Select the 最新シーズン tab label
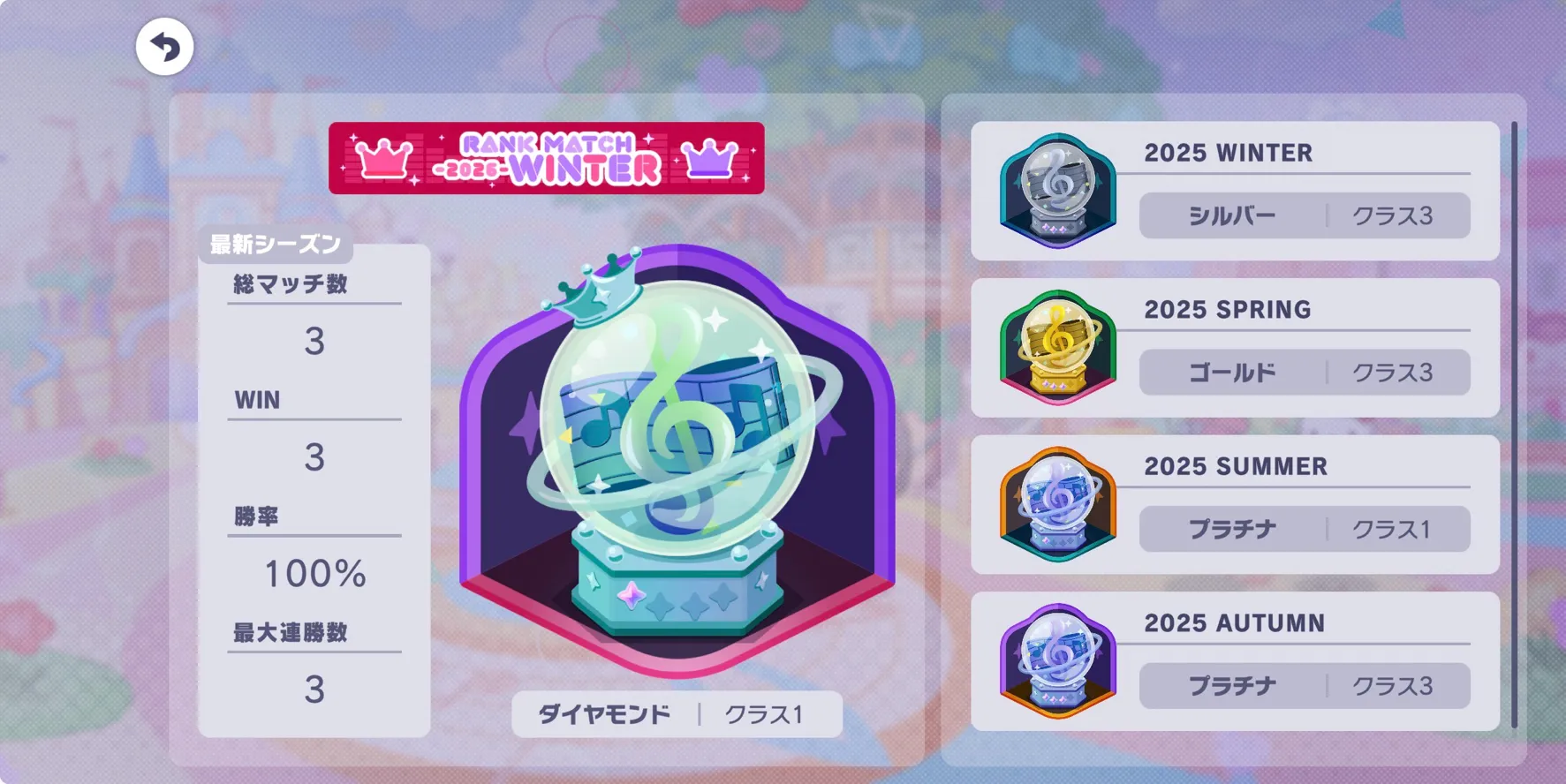This screenshot has width=1566, height=784. [x=276, y=245]
